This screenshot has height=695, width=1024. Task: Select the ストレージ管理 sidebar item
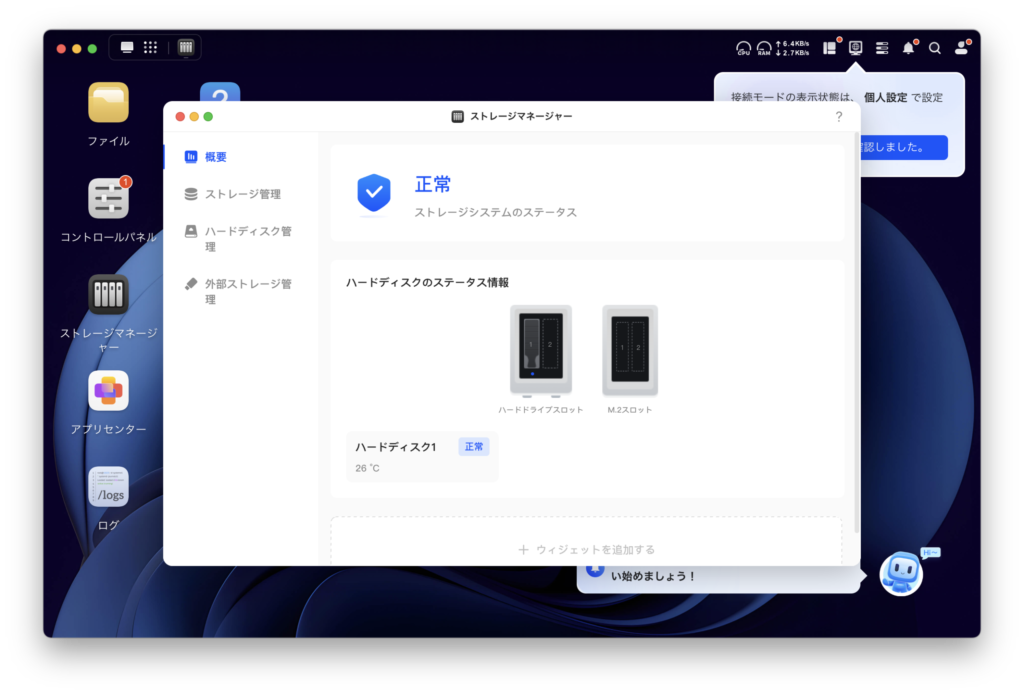[x=242, y=194]
